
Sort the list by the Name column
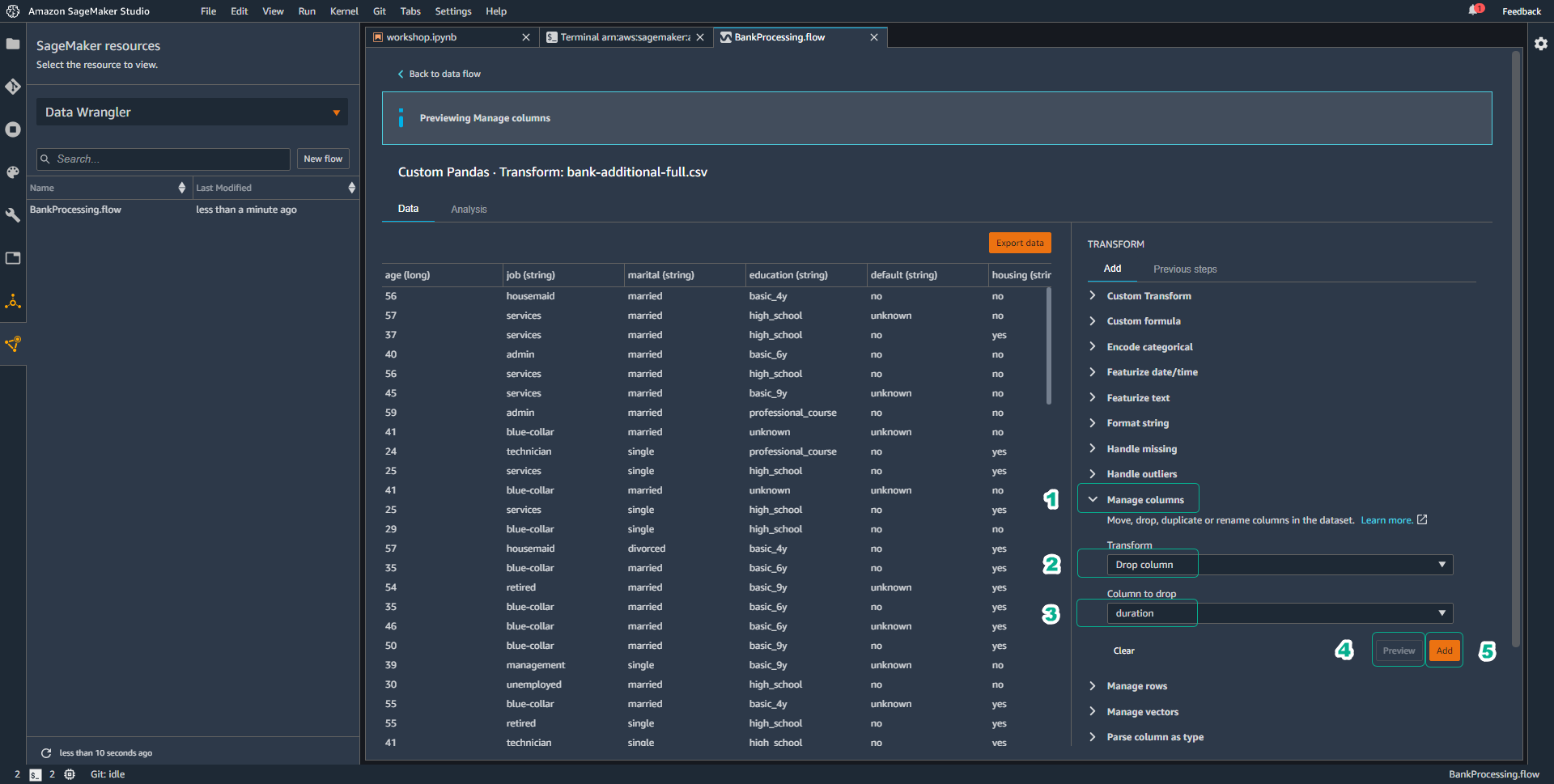(108, 188)
